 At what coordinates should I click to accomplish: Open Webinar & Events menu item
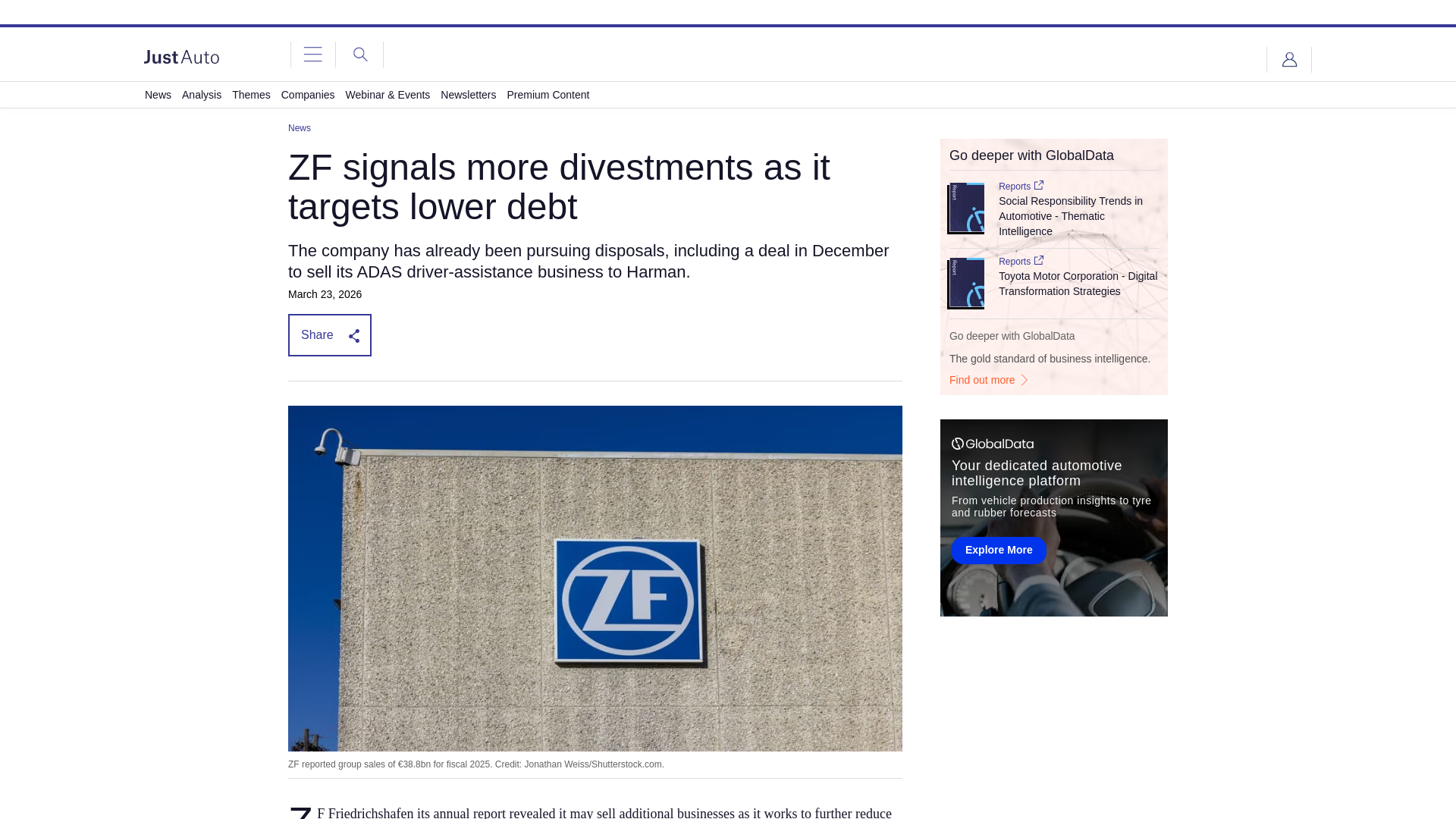[388, 95]
